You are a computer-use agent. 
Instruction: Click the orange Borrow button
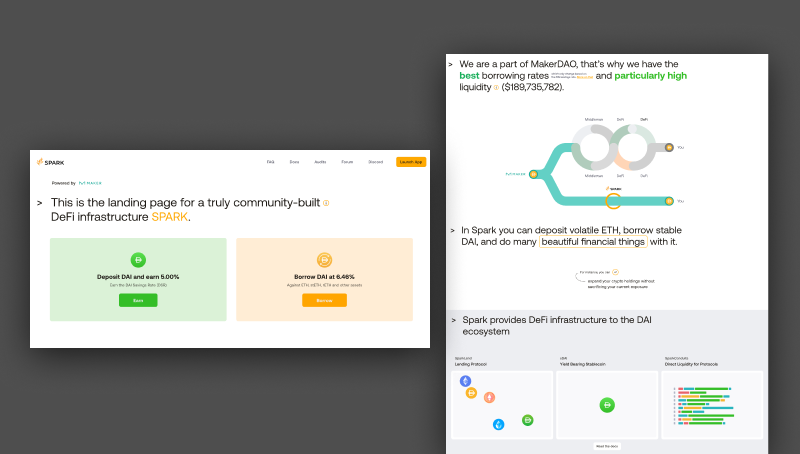tap(324, 300)
